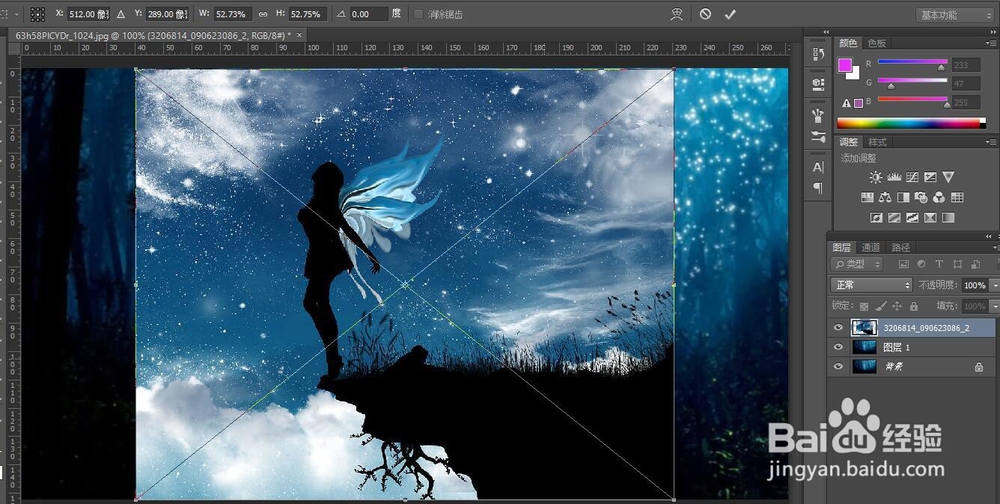Close the 63h58PICYDr_1024.jpg document tab

tap(299, 35)
